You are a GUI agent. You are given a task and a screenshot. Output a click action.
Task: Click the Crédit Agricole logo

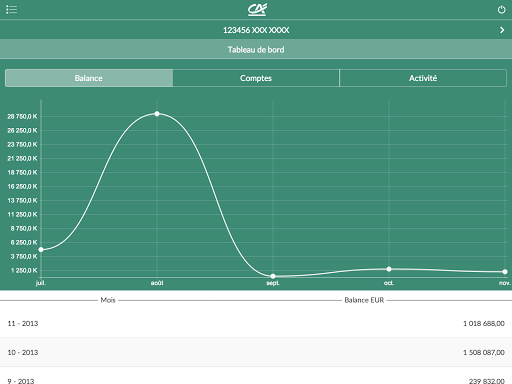pyautogui.click(x=257, y=9)
